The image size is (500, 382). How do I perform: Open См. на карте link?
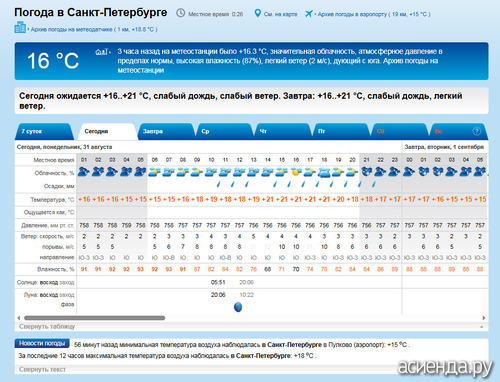[x=280, y=14]
